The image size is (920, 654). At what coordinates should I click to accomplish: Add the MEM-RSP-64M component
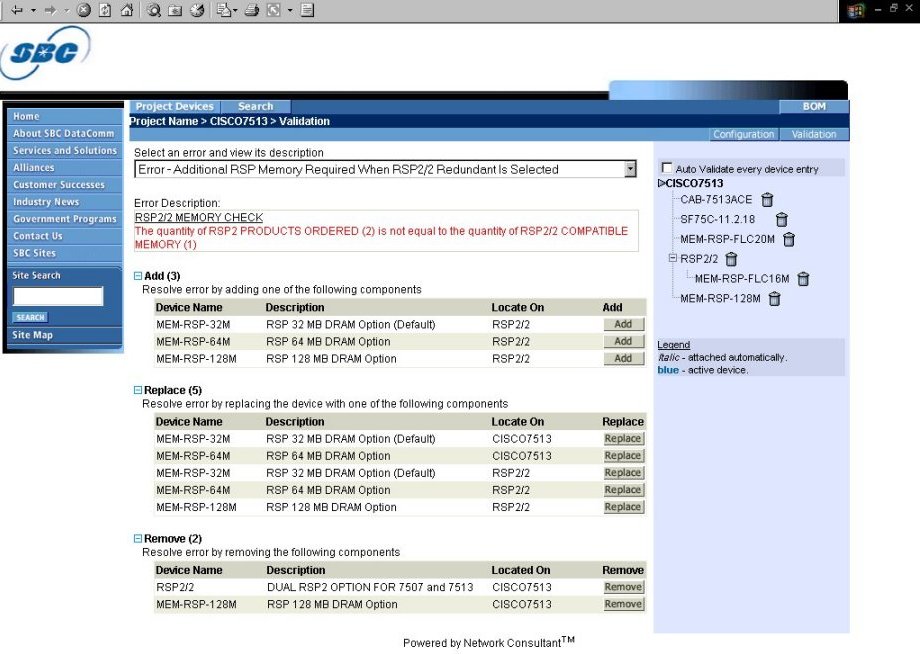623,342
